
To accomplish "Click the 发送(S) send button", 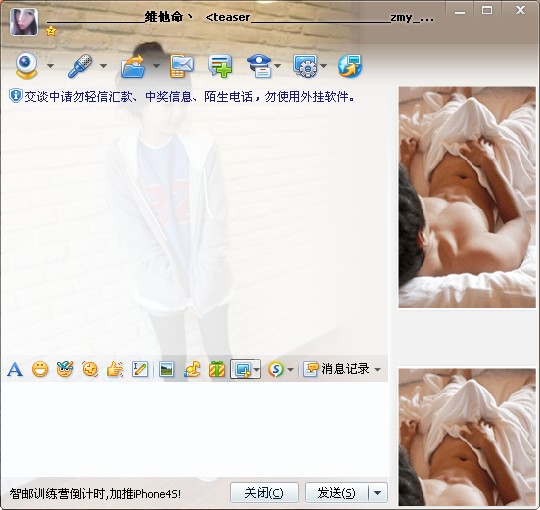I will click(x=336, y=493).
